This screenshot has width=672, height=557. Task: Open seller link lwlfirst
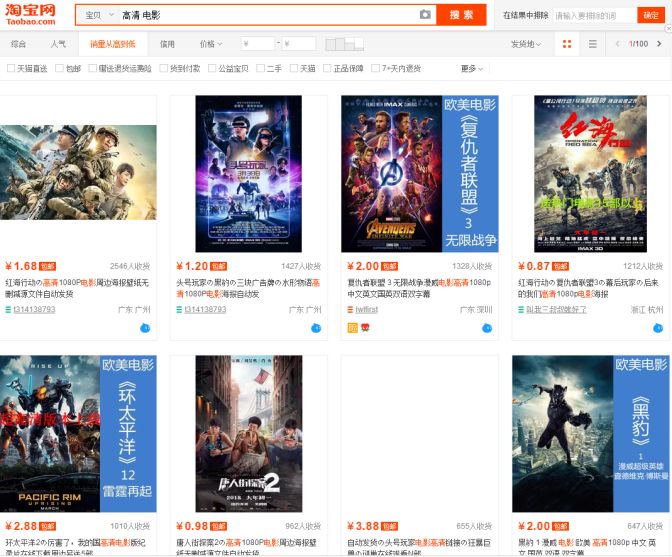click(366, 309)
